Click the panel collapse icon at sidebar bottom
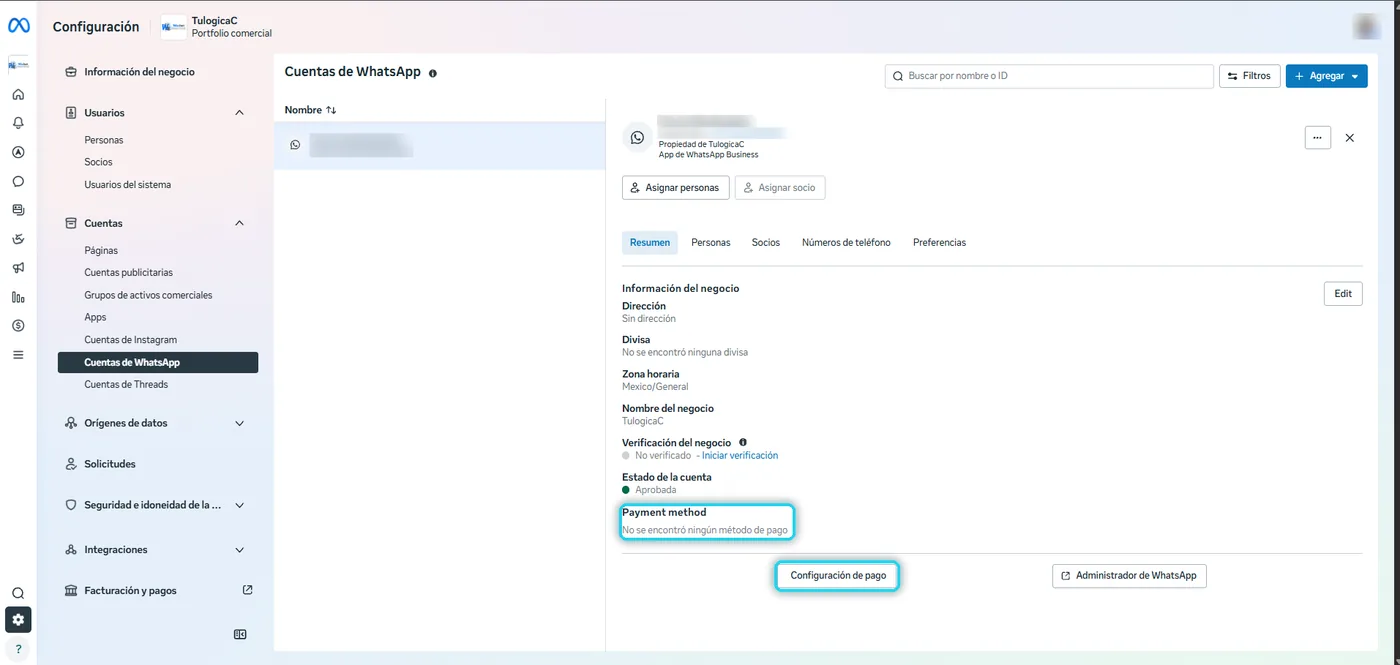 240,634
